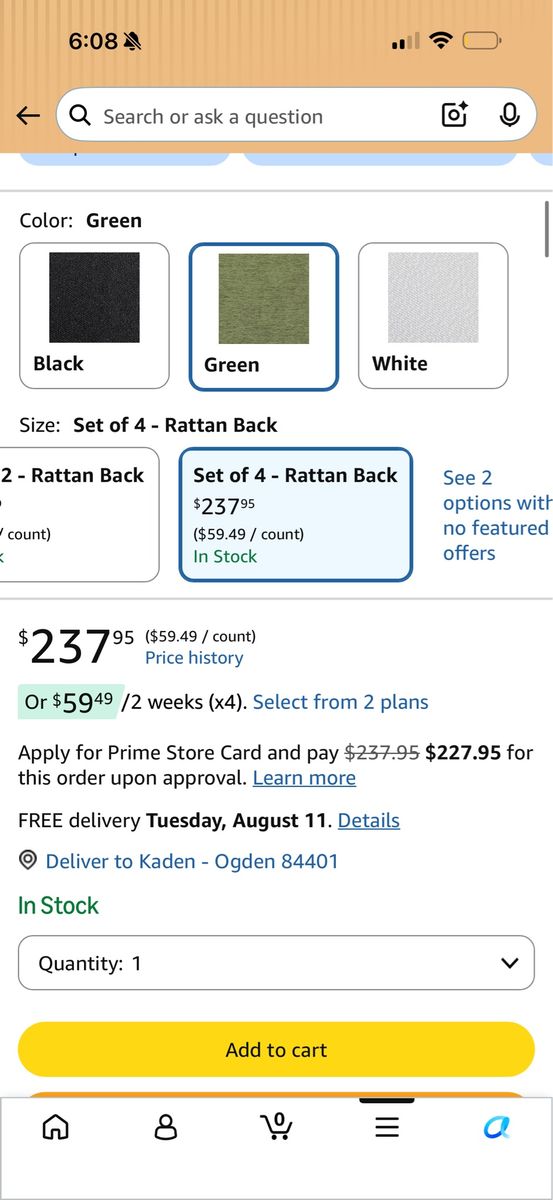Viewport: 553px width, 1200px height.
Task: Tap the back arrow icon
Action: [x=28, y=116]
